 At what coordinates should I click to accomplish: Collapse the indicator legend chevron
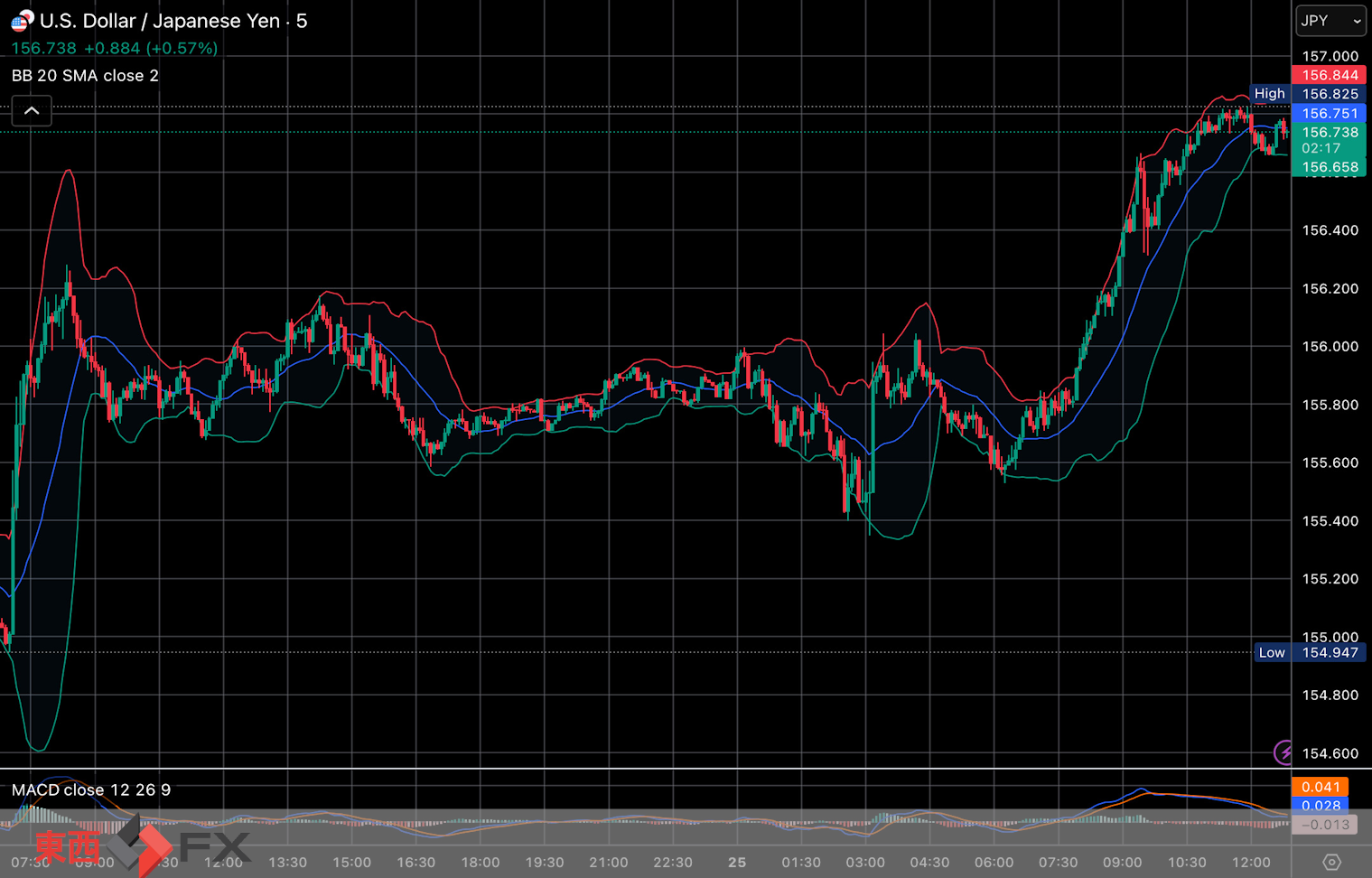tap(32, 111)
